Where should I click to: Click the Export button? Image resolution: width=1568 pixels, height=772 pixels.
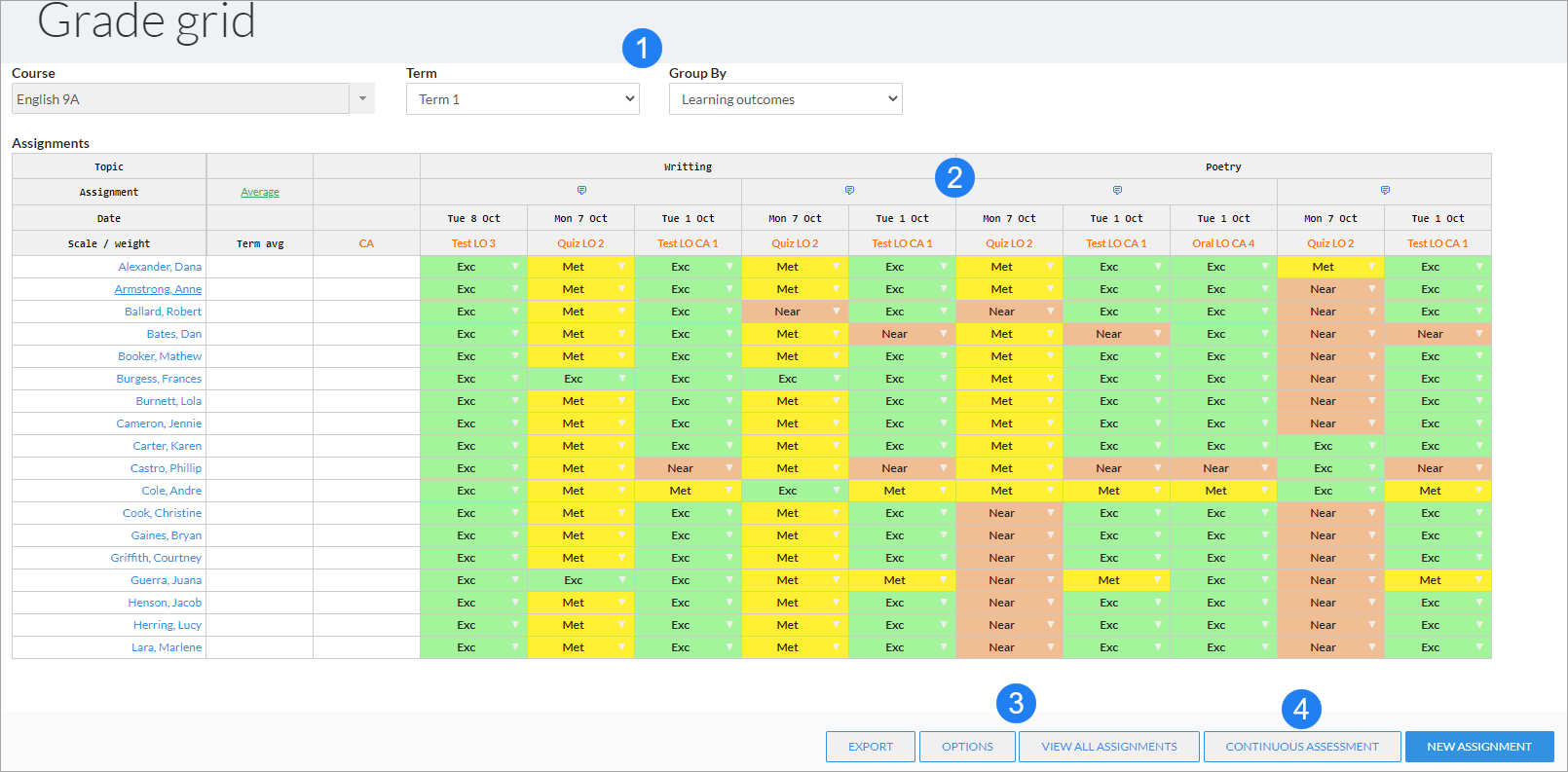click(871, 747)
